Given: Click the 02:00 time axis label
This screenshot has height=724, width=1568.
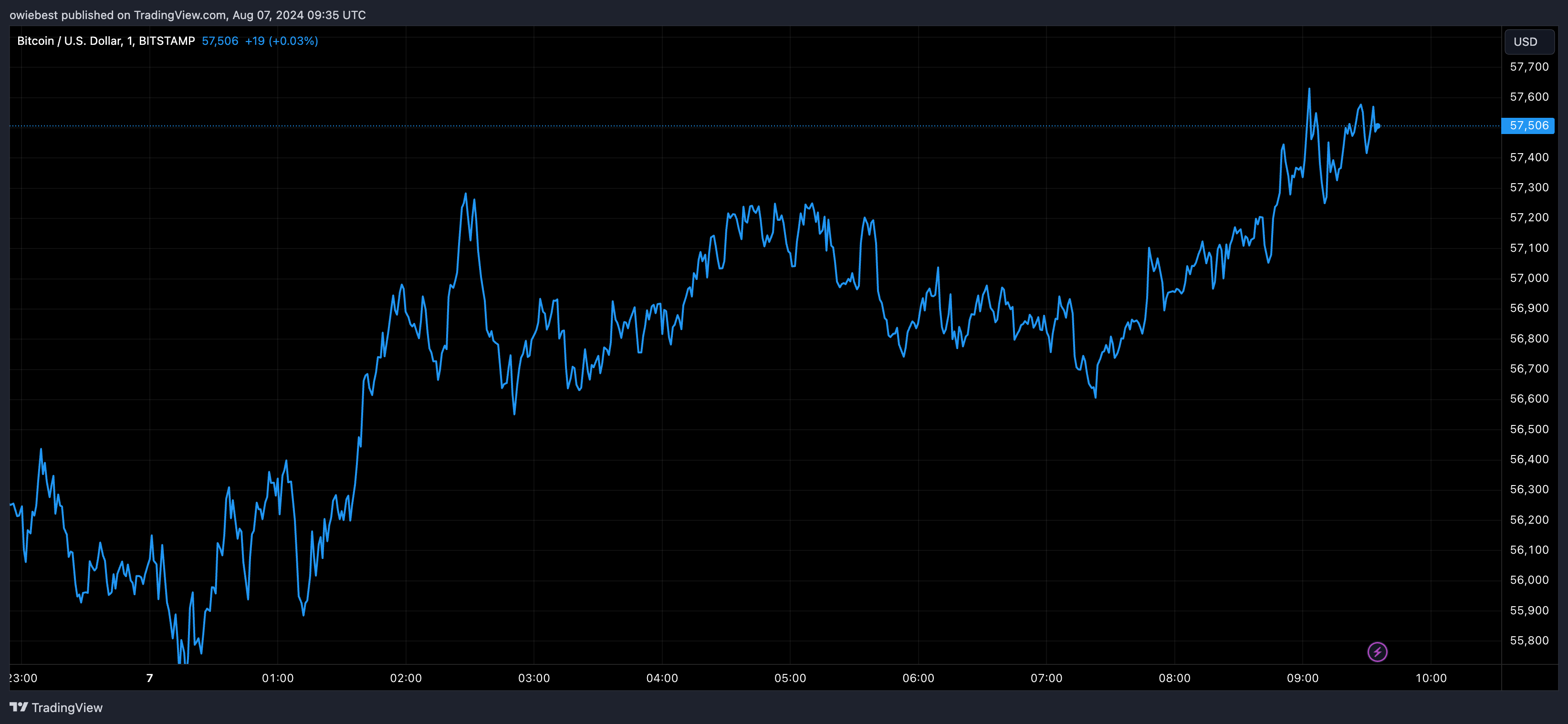Looking at the screenshot, I should tap(406, 678).
